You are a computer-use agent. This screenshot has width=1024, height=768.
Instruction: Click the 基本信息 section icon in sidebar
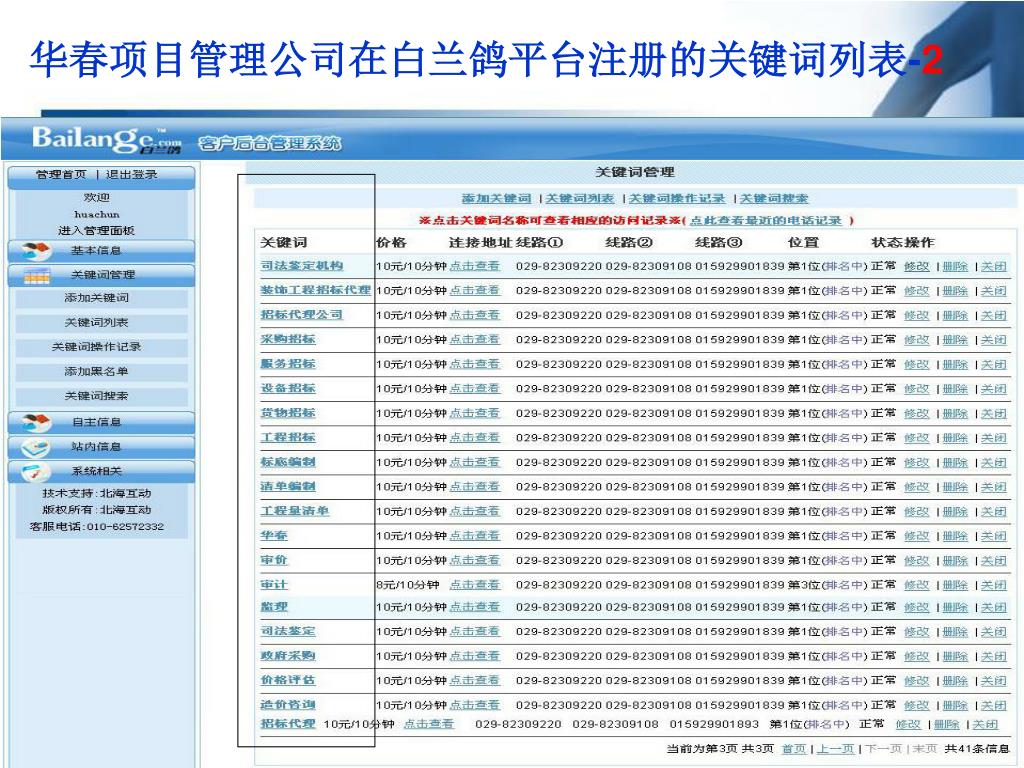[37, 250]
